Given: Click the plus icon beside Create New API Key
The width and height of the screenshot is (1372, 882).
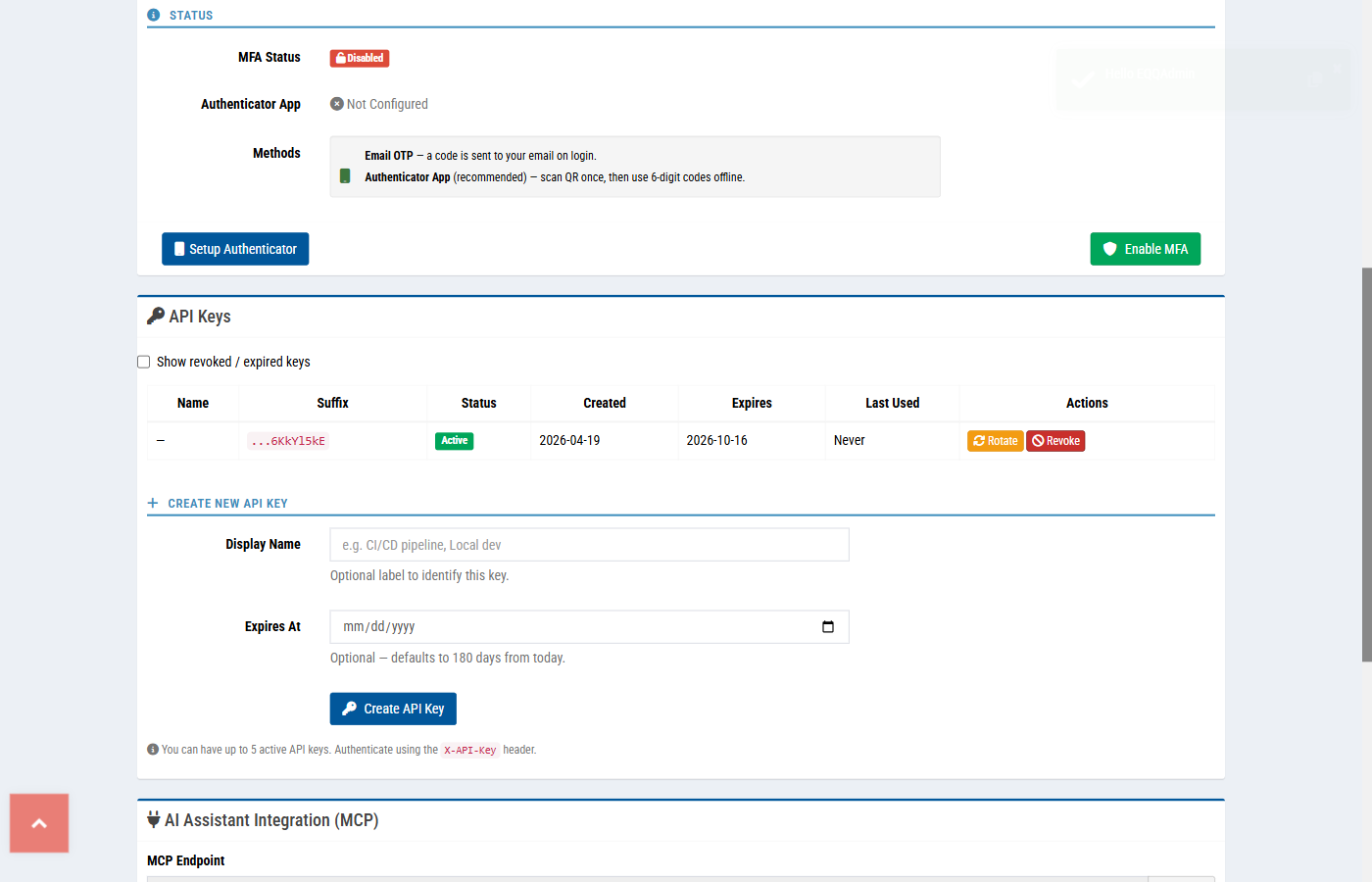Looking at the screenshot, I should [153, 503].
